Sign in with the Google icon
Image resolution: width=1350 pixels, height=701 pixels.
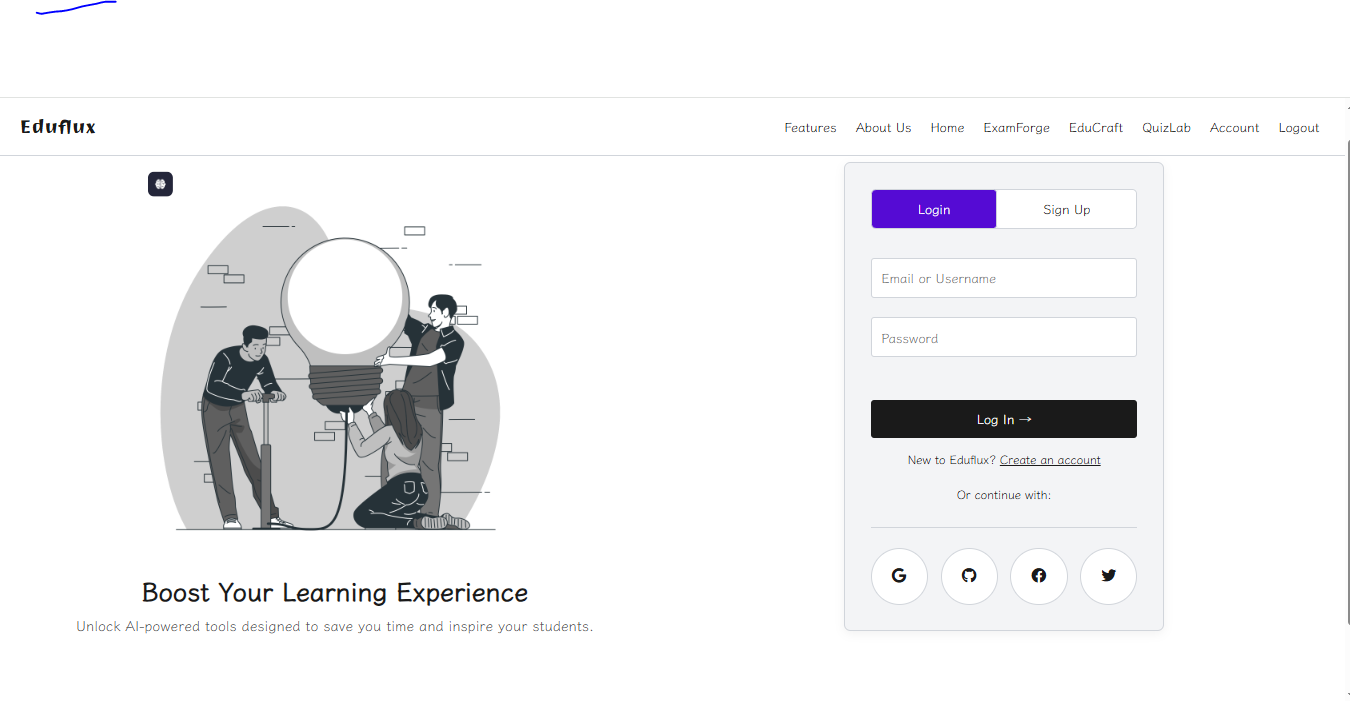click(x=898, y=576)
